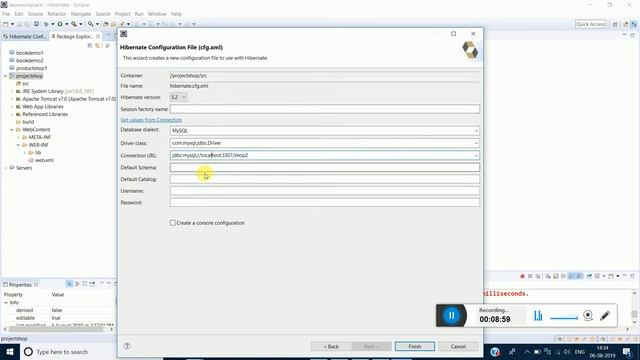Click the Remove Launch X icon in console
Viewport: 640px width, 360px height.
(530, 276)
